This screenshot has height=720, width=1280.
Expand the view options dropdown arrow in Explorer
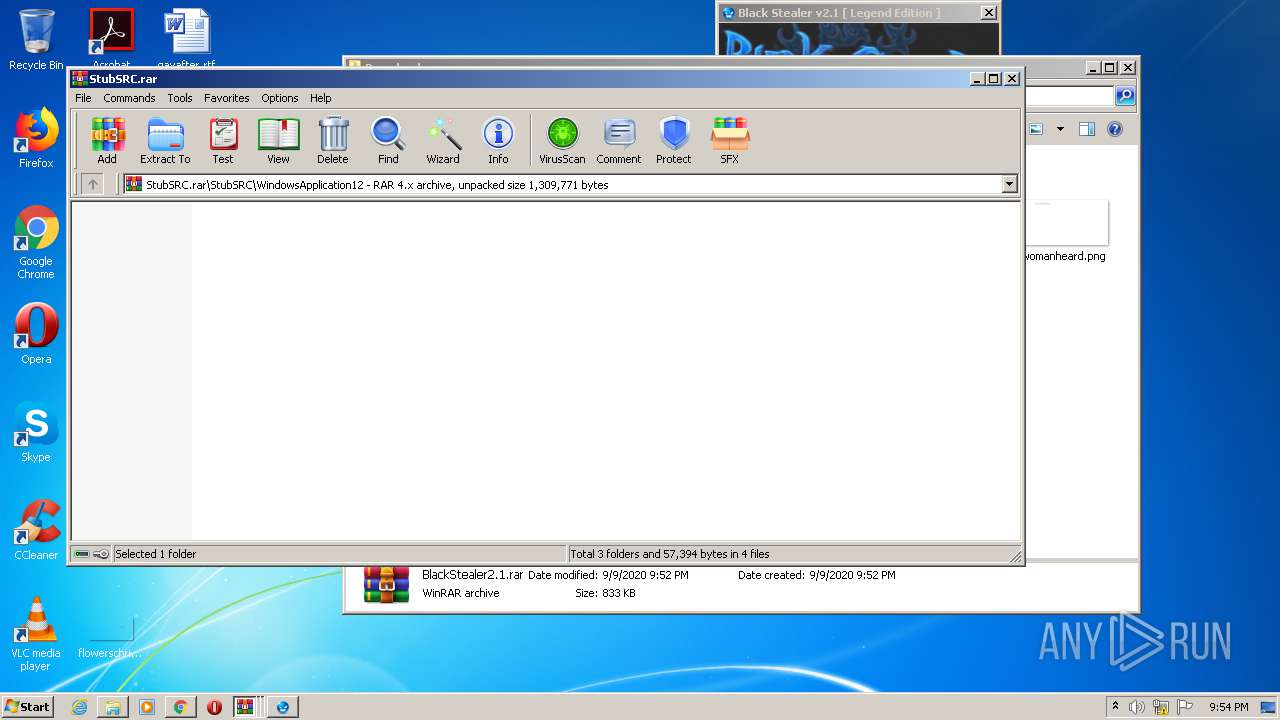(x=1060, y=129)
